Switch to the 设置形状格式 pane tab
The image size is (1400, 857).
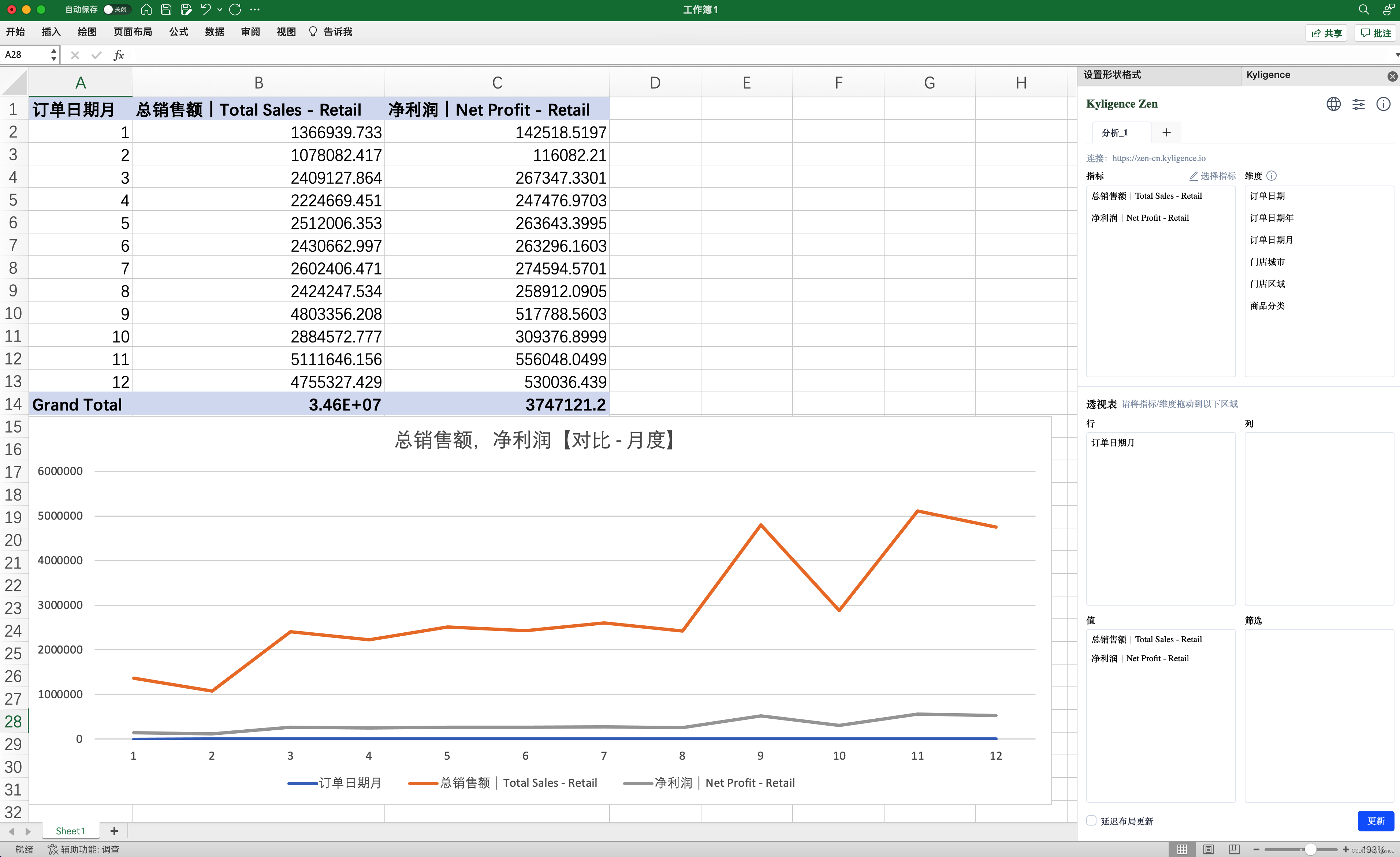click(x=1112, y=75)
